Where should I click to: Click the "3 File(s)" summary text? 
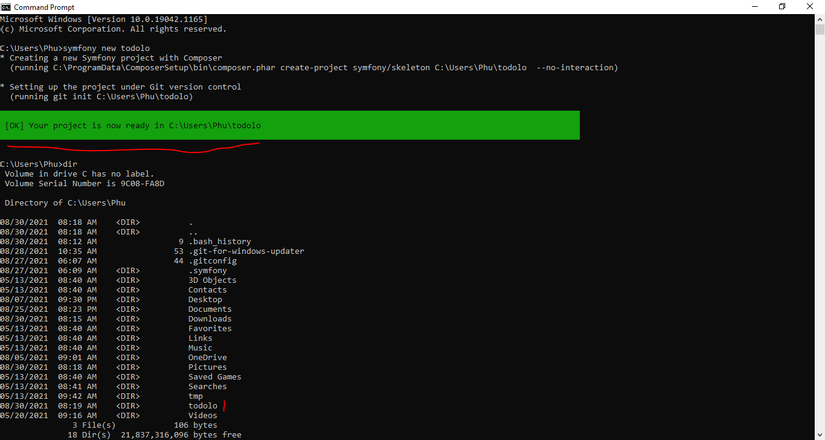[x=94, y=425]
